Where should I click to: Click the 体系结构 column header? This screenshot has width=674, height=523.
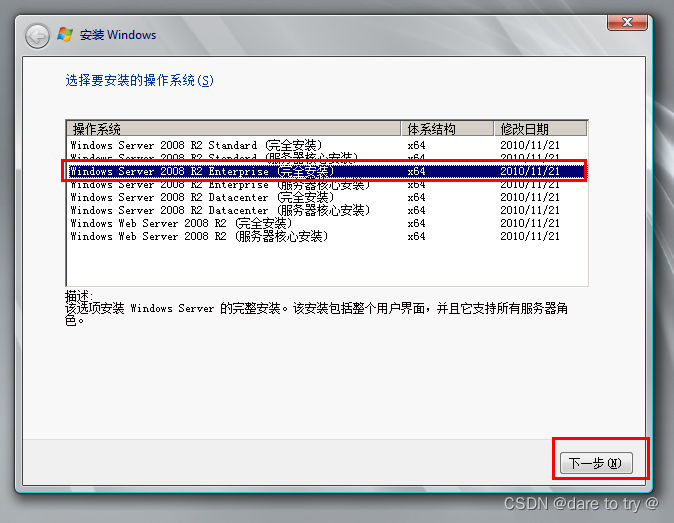pyautogui.click(x=447, y=128)
